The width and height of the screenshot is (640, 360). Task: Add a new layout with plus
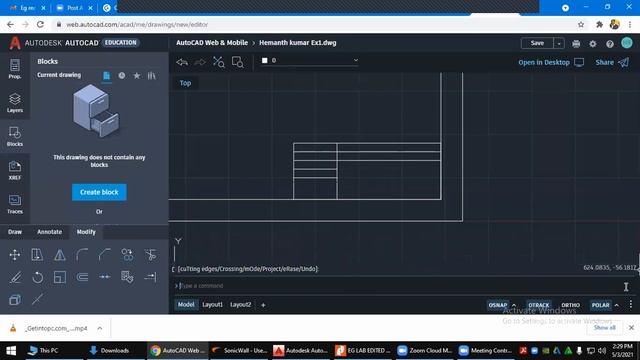263,305
